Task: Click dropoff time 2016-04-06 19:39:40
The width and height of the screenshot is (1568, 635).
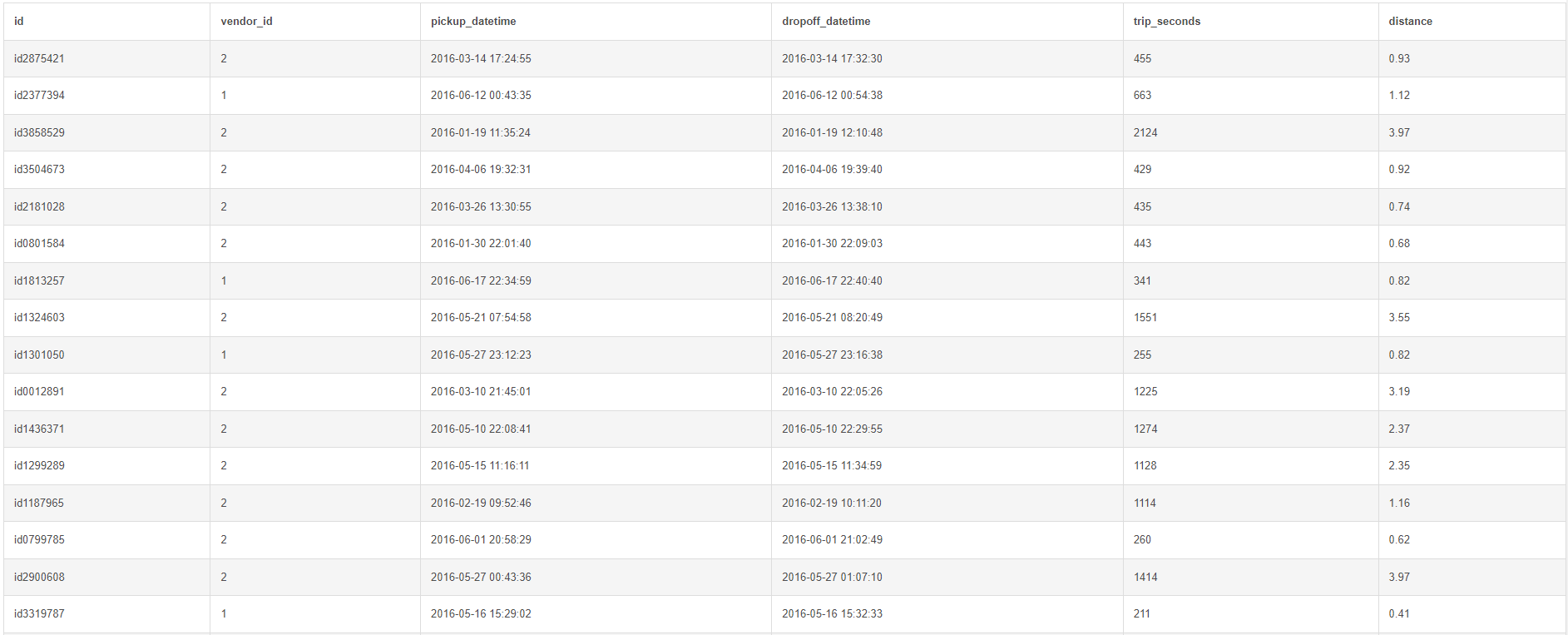Action: pos(832,170)
